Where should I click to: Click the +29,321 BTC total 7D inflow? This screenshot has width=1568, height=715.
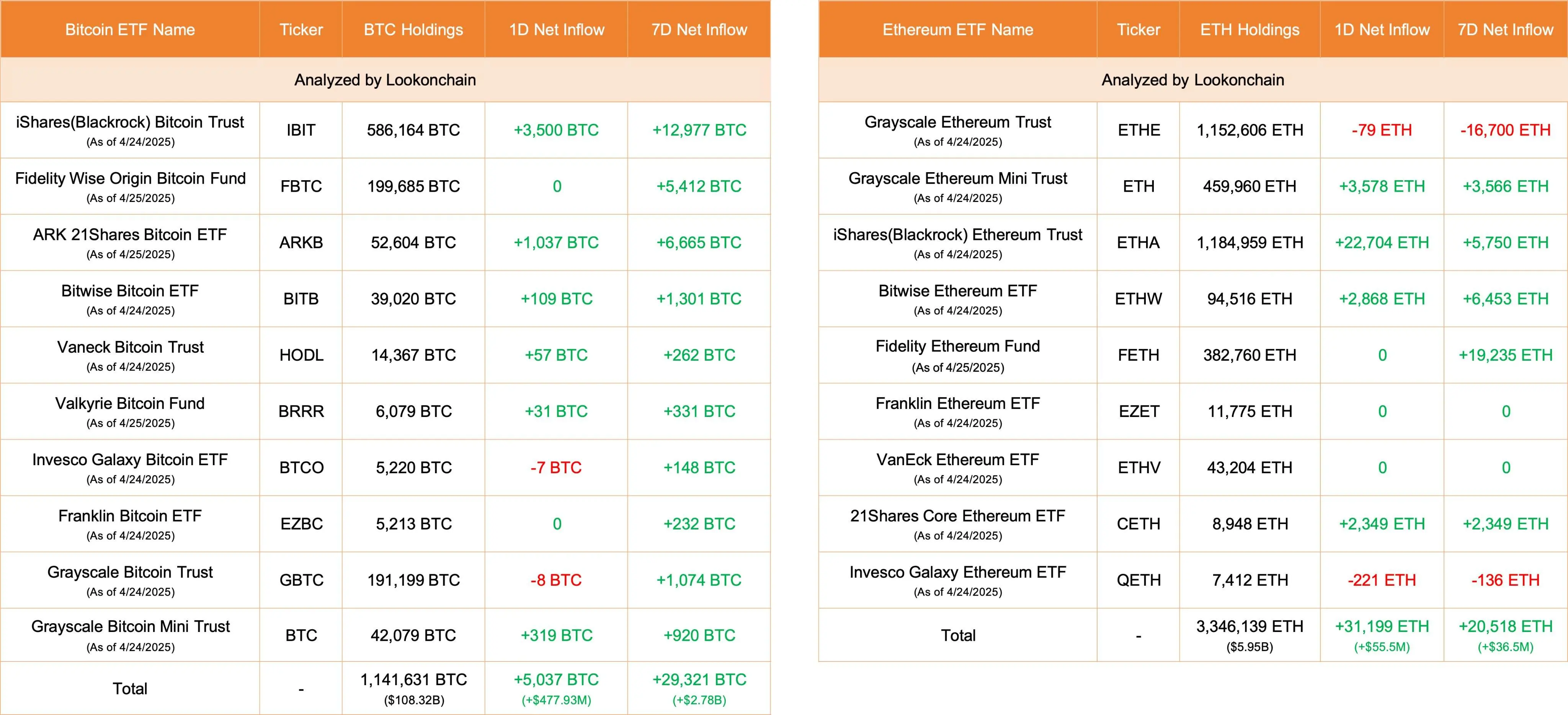(699, 680)
